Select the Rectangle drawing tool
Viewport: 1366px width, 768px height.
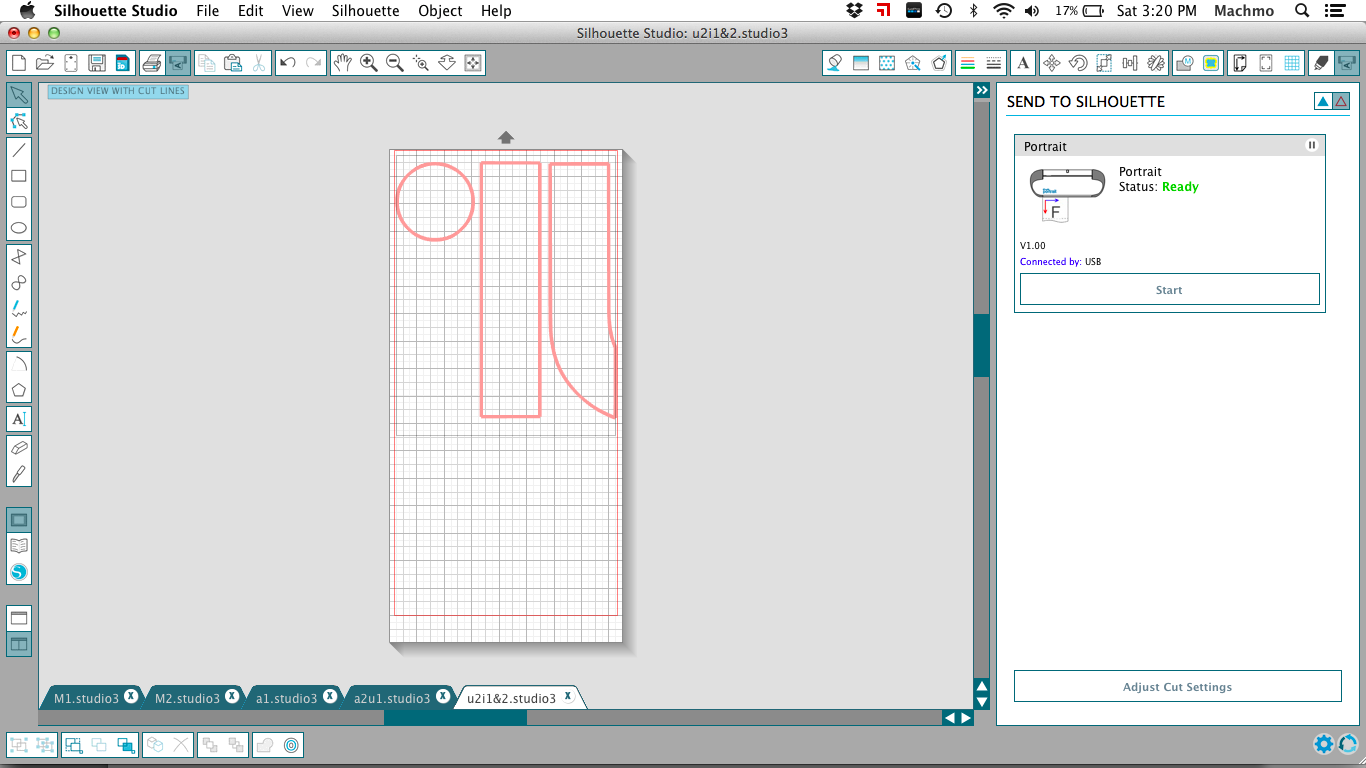coord(19,176)
